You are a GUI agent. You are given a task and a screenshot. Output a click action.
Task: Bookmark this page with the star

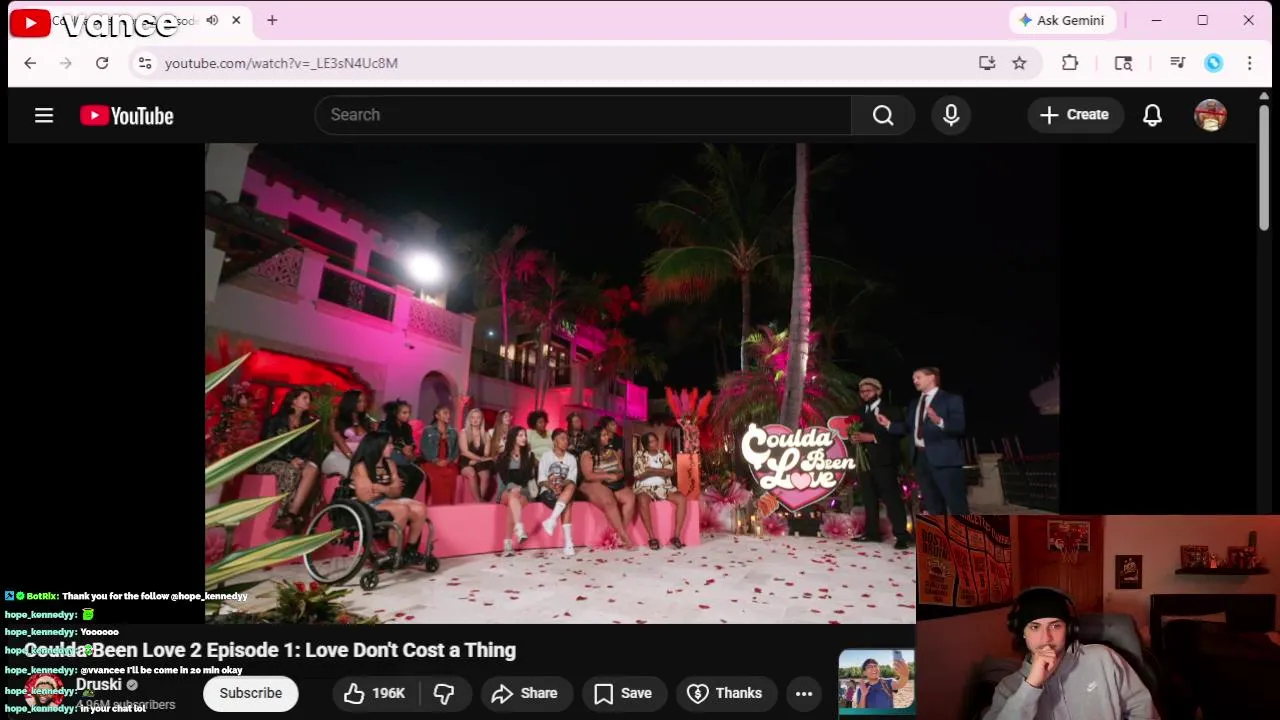(x=1019, y=63)
